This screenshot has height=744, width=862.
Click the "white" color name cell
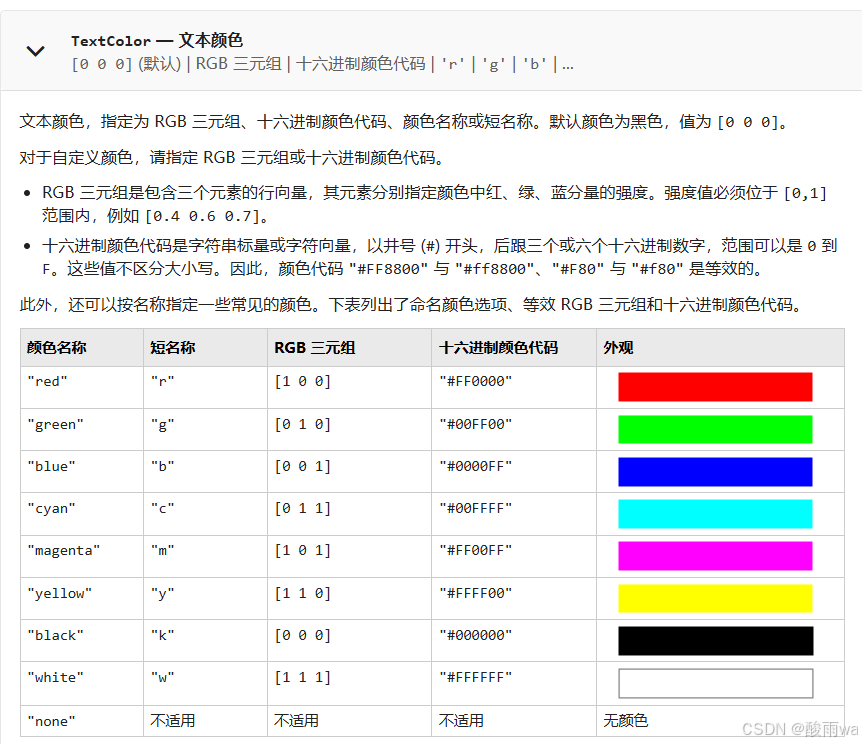(x=82, y=684)
